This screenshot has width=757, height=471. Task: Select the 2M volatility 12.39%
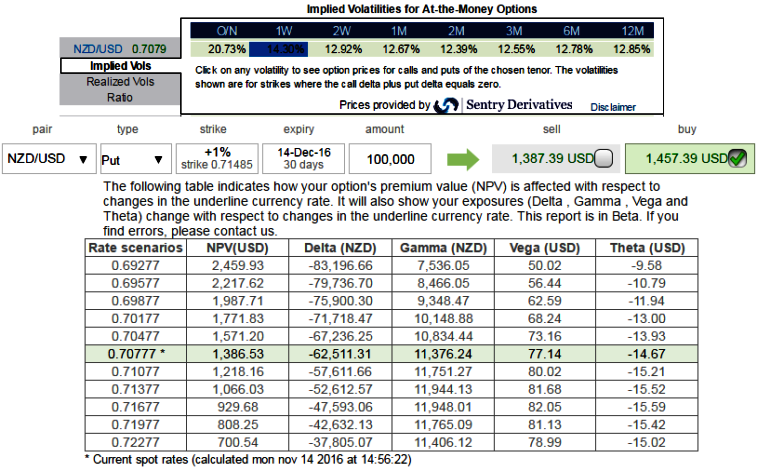click(458, 49)
